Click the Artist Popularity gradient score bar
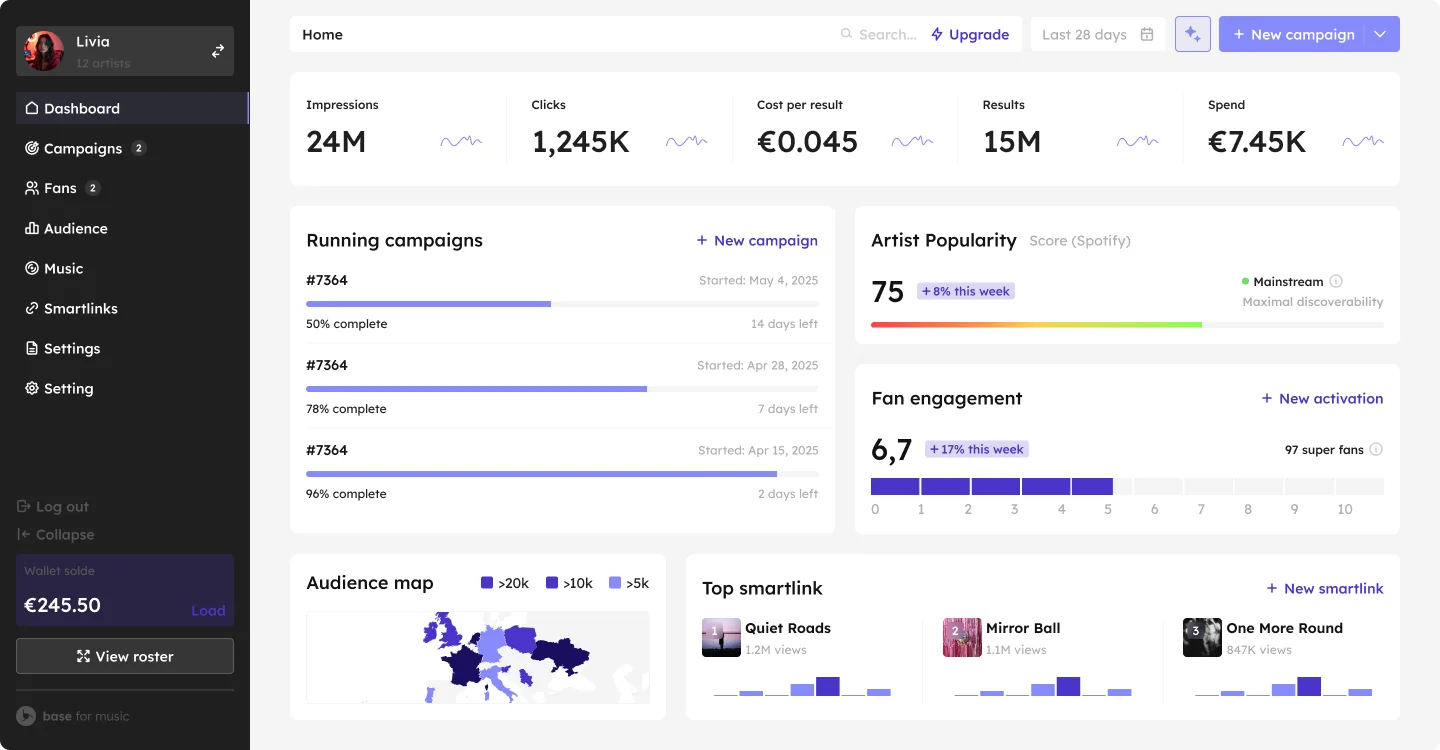This screenshot has height=750, width=1440. [x=1127, y=325]
